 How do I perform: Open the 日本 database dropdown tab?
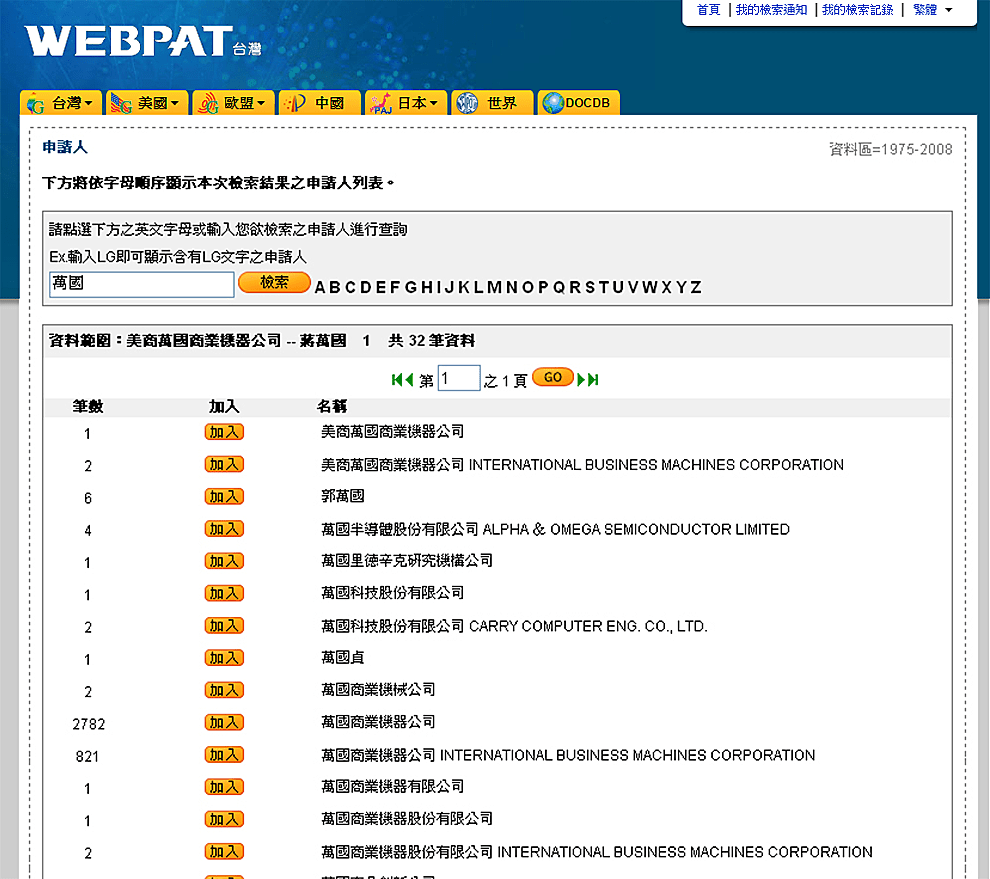point(406,103)
